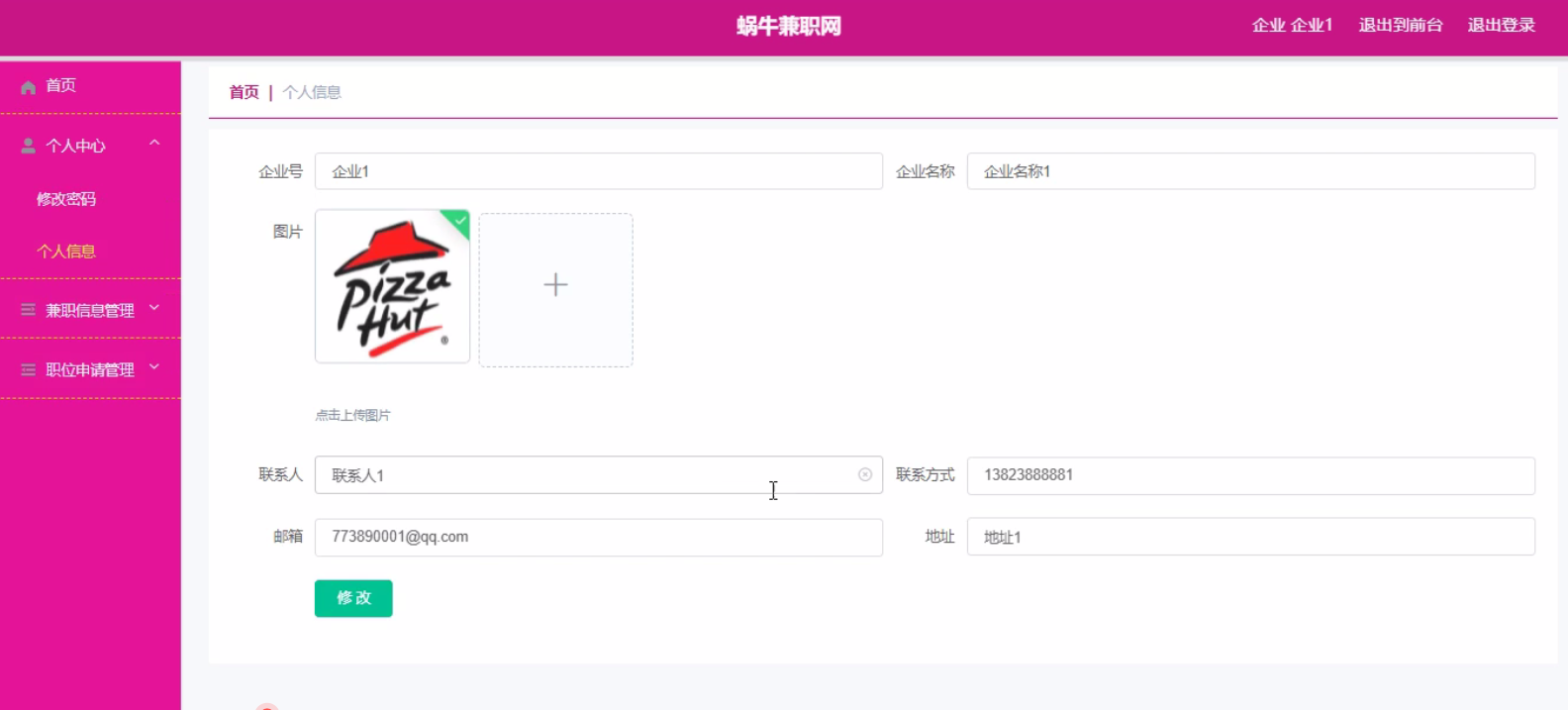Click the 个人信息 breadcrumb text
Viewport: 1568px width, 710px height.
point(312,92)
